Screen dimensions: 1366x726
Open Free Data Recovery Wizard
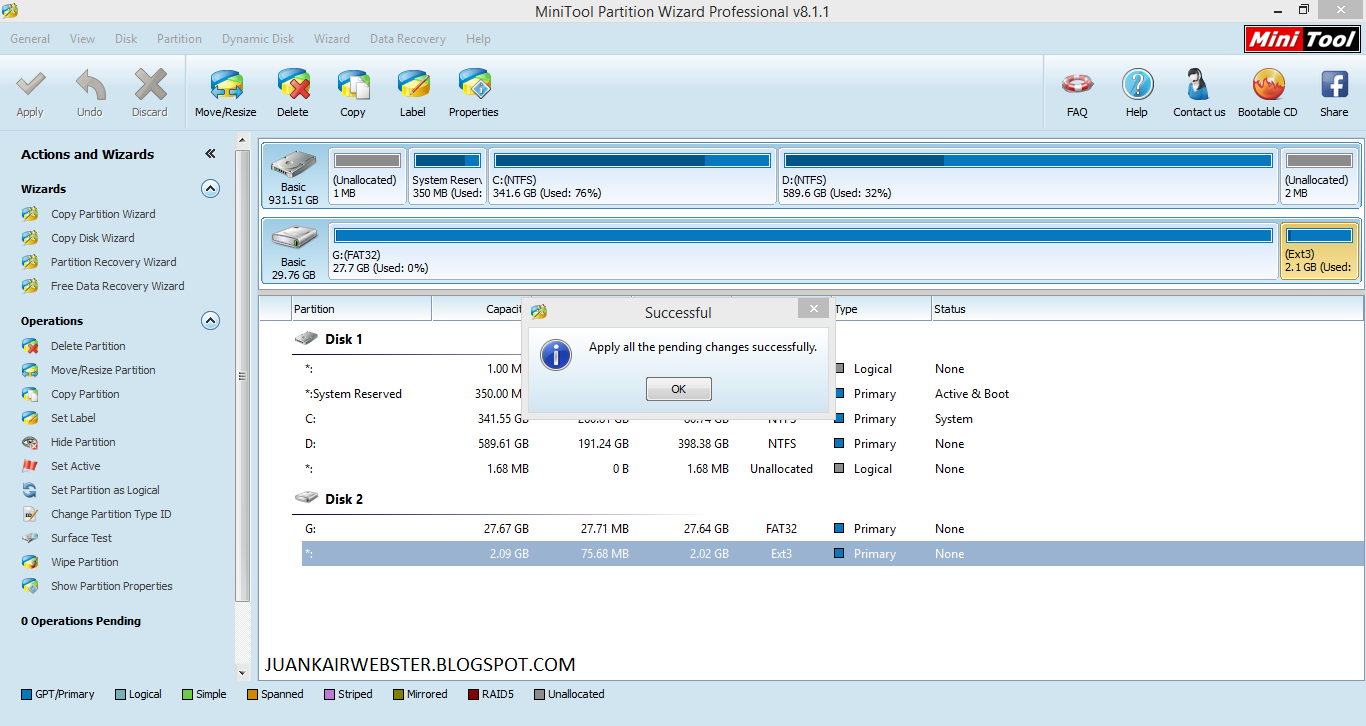tap(117, 286)
